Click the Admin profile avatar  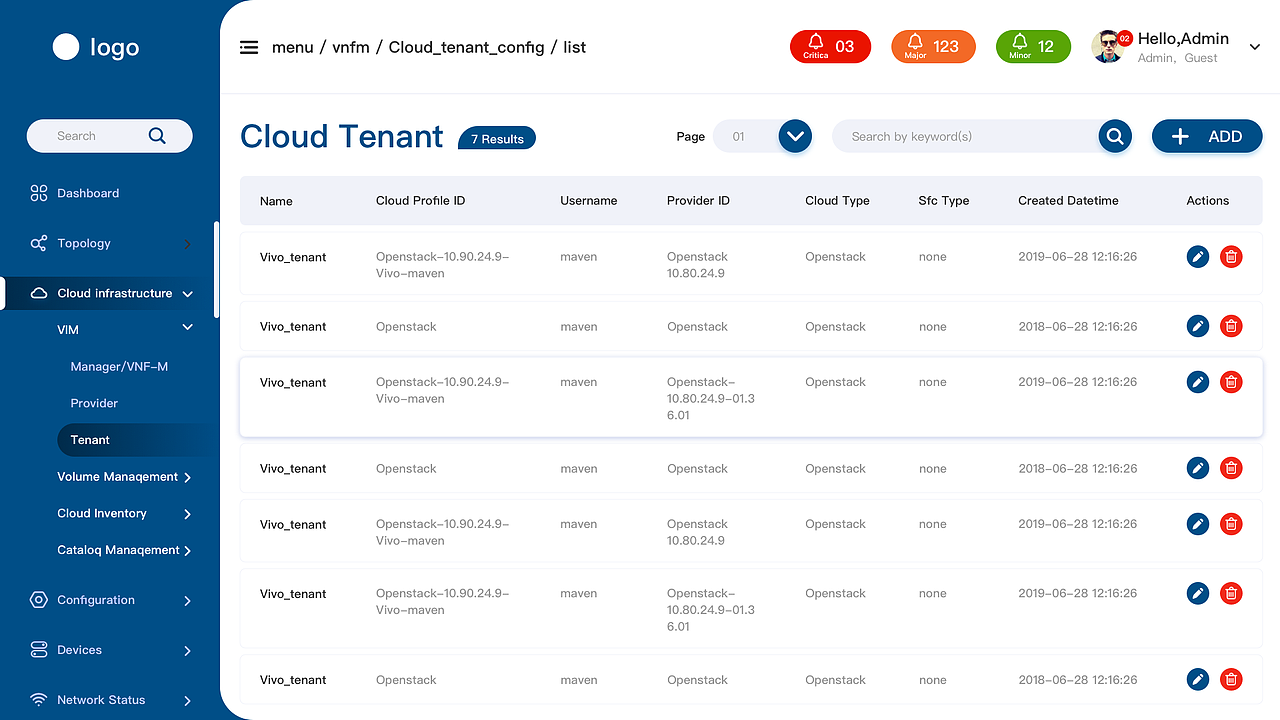(x=1108, y=47)
